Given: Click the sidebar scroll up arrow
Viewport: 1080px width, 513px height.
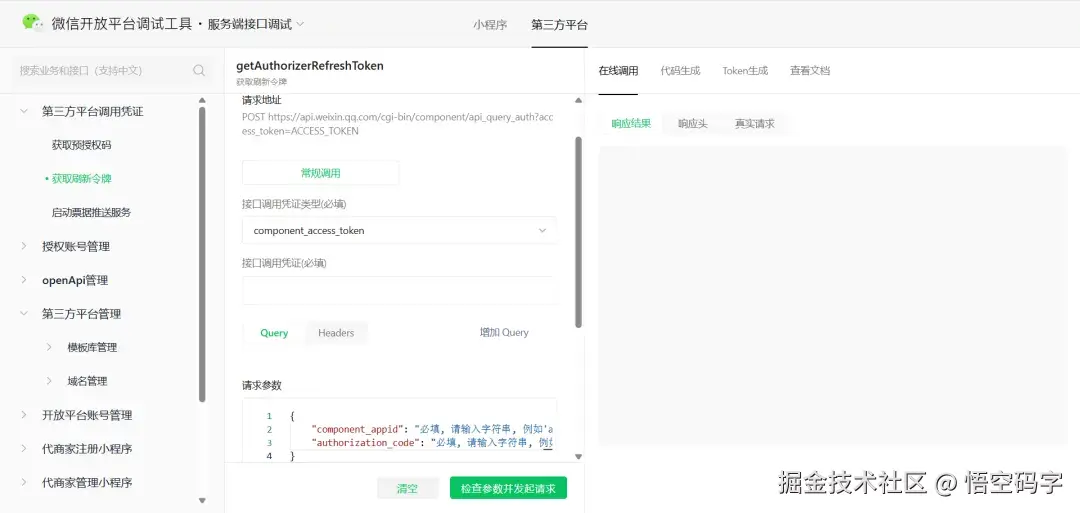Looking at the screenshot, I should click(x=202, y=100).
